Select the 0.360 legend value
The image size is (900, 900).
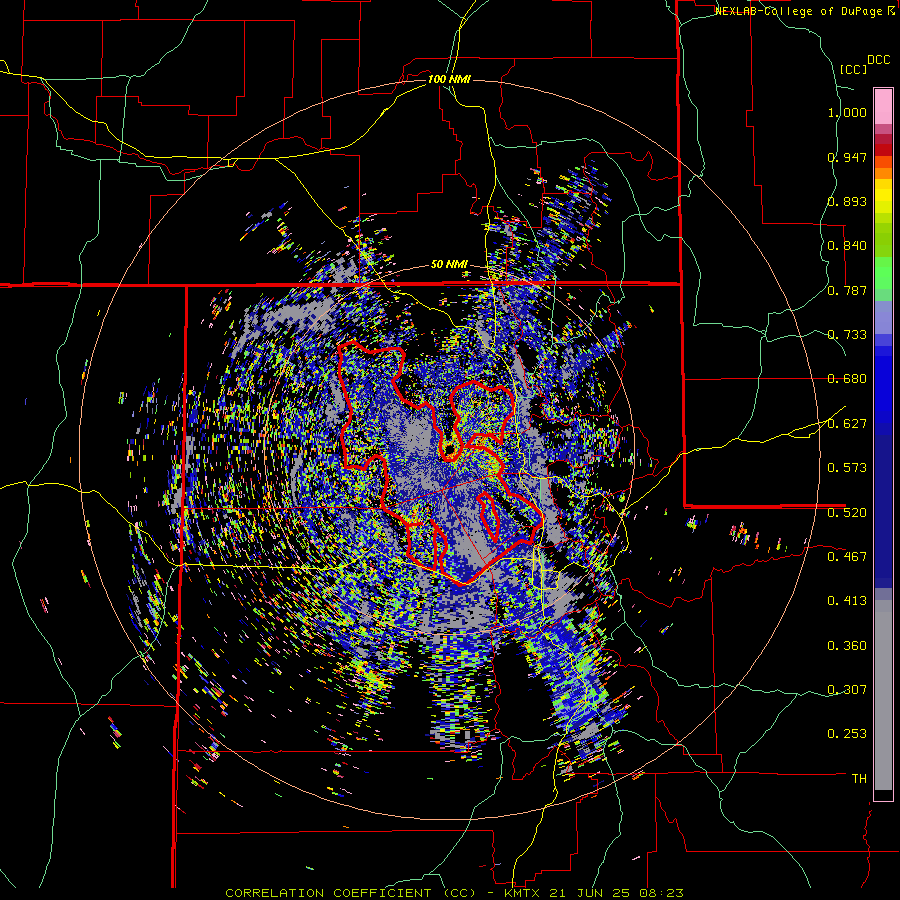pyautogui.click(x=847, y=646)
